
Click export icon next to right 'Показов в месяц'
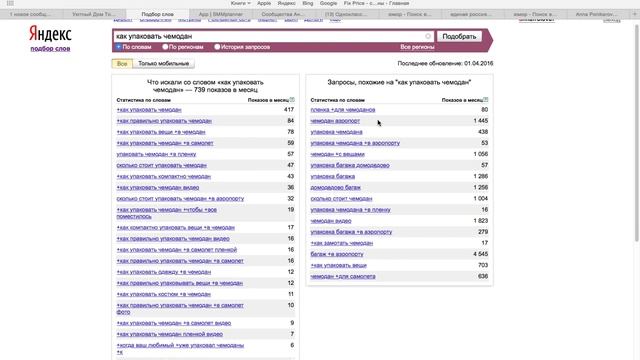pyautogui.click(x=486, y=100)
